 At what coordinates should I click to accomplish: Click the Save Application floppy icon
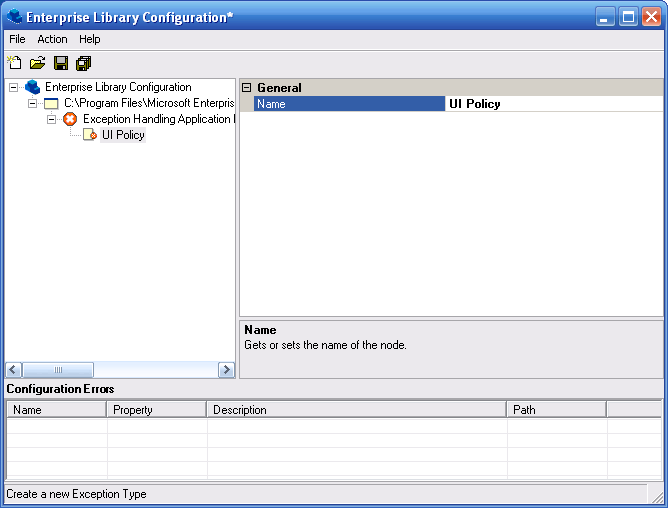pos(61,63)
